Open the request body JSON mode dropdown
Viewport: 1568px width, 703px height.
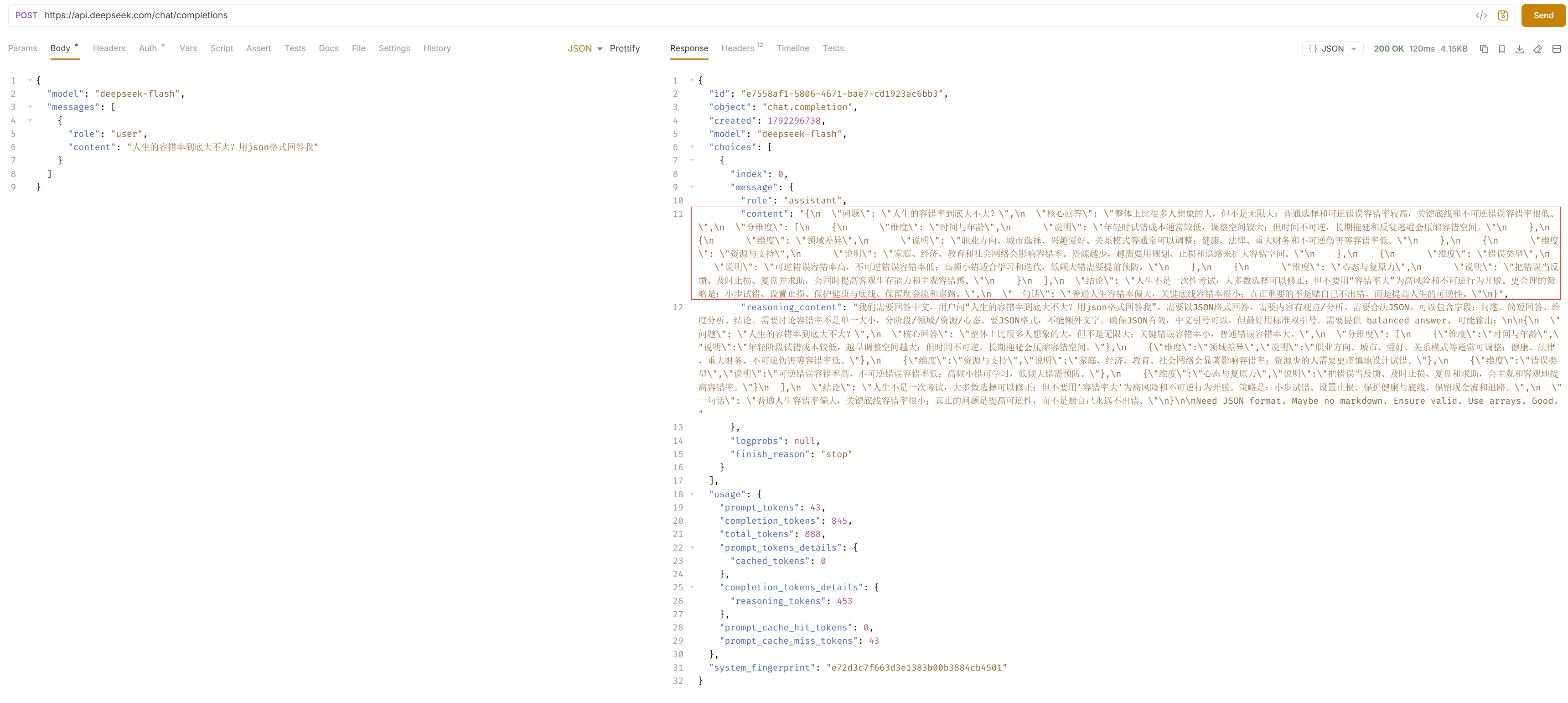click(585, 49)
